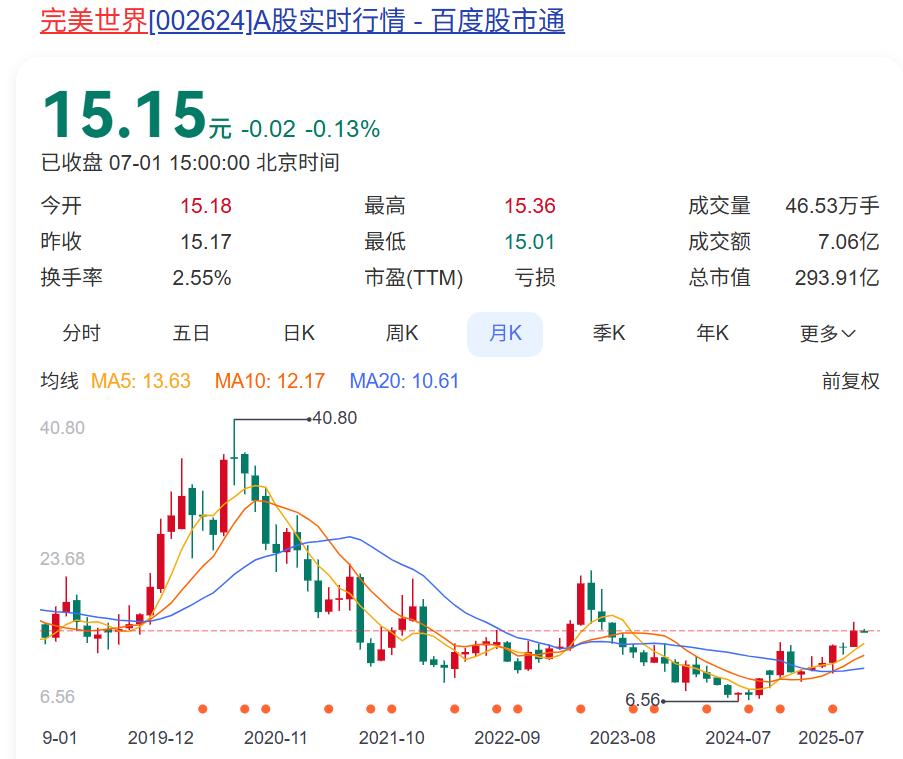903x759 pixels.
Task: Select the 五日 chart tab
Action: (191, 333)
